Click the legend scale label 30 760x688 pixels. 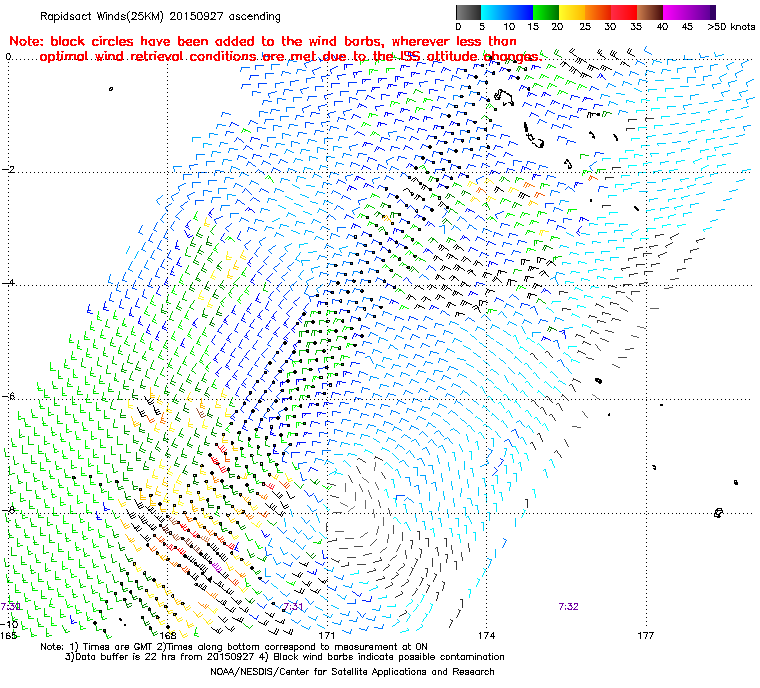tap(610, 27)
